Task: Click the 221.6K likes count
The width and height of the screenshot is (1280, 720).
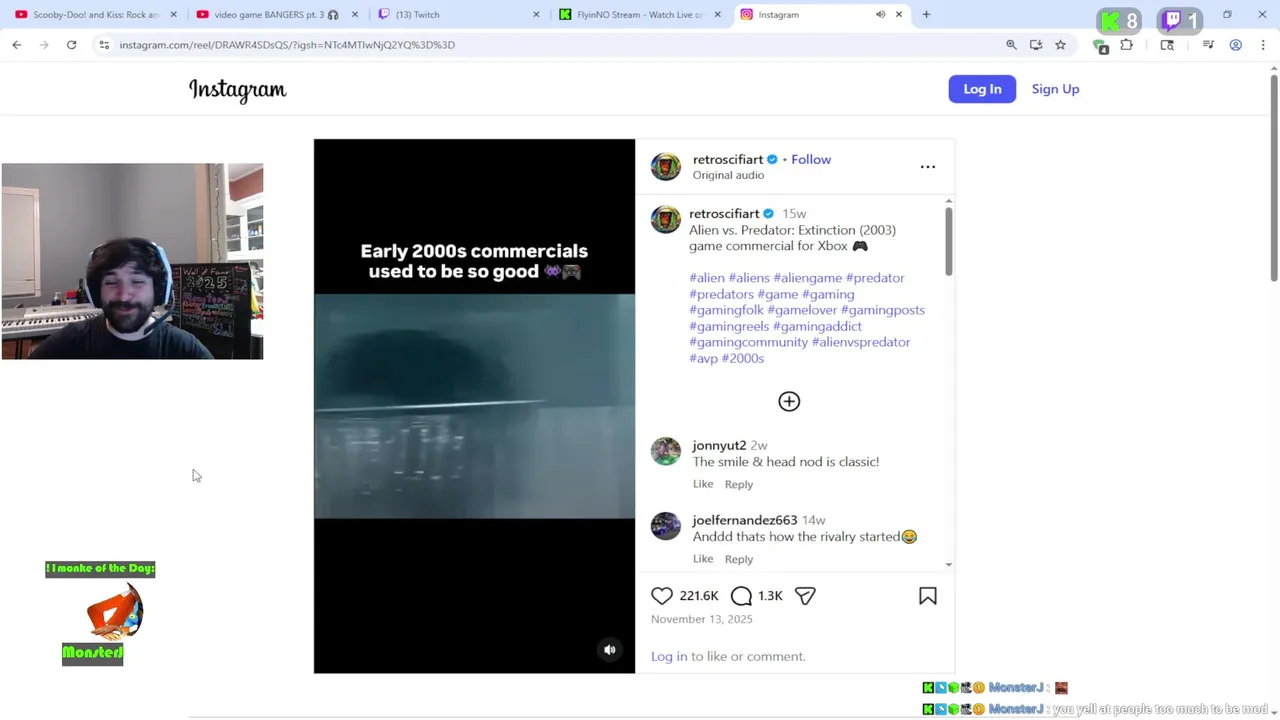Action: 699,596
